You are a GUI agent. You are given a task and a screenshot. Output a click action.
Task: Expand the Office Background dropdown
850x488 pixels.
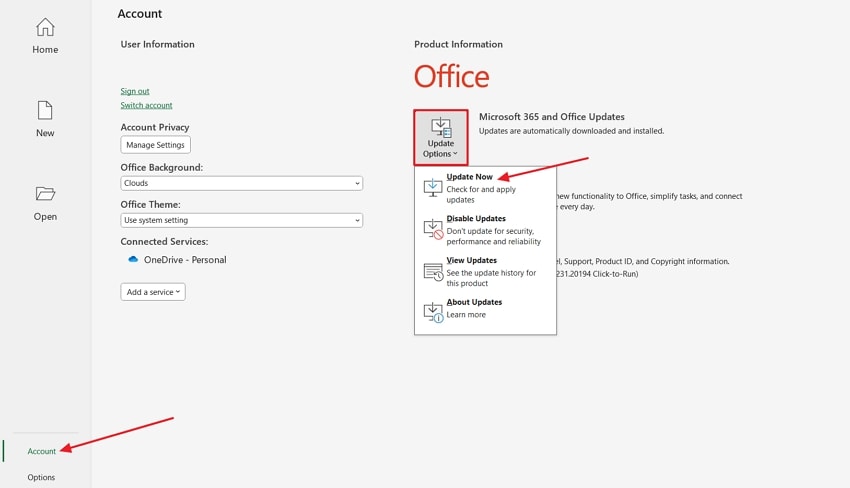coord(242,183)
